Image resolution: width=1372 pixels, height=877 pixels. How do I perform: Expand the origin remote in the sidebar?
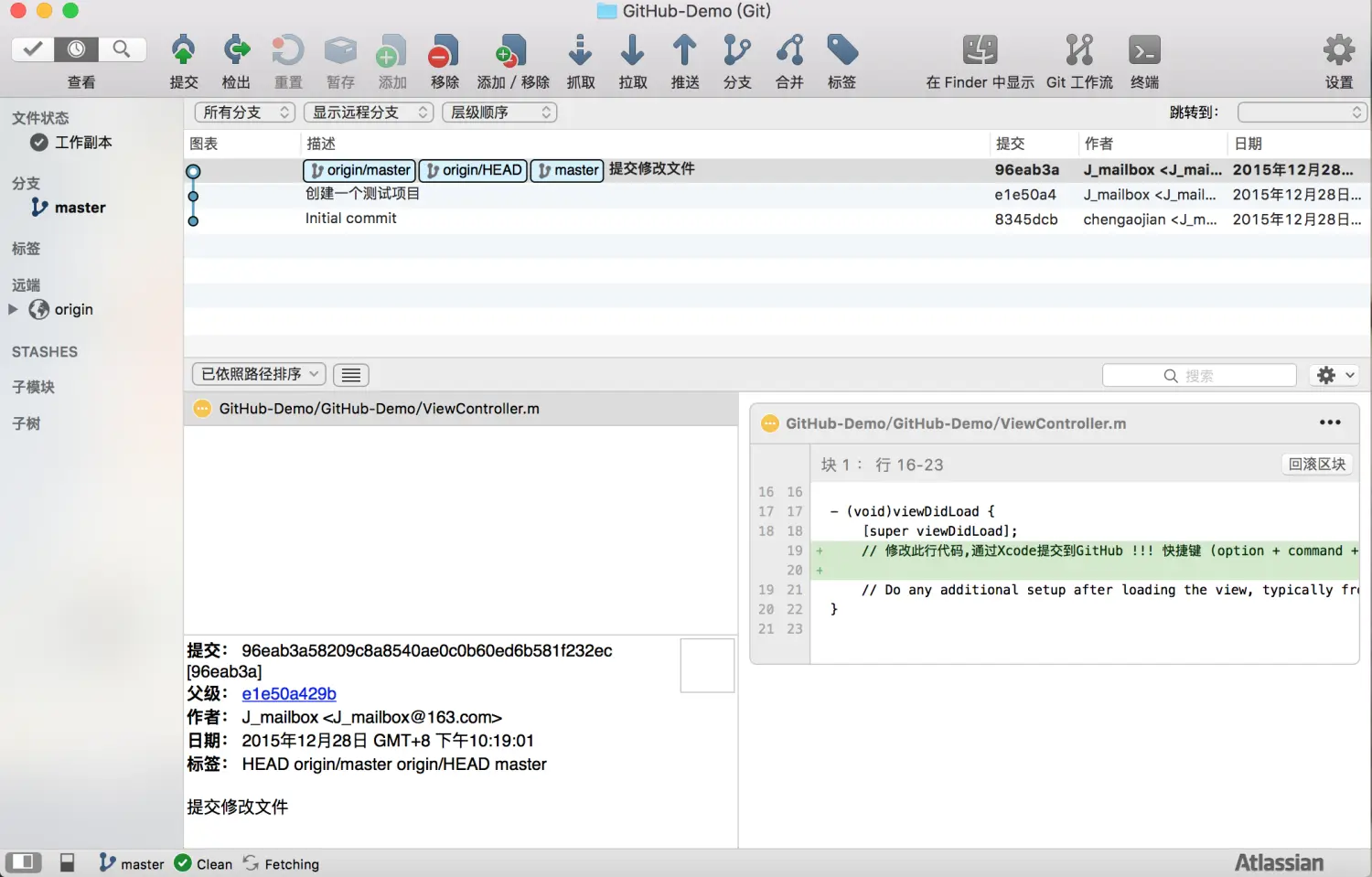click(x=13, y=309)
